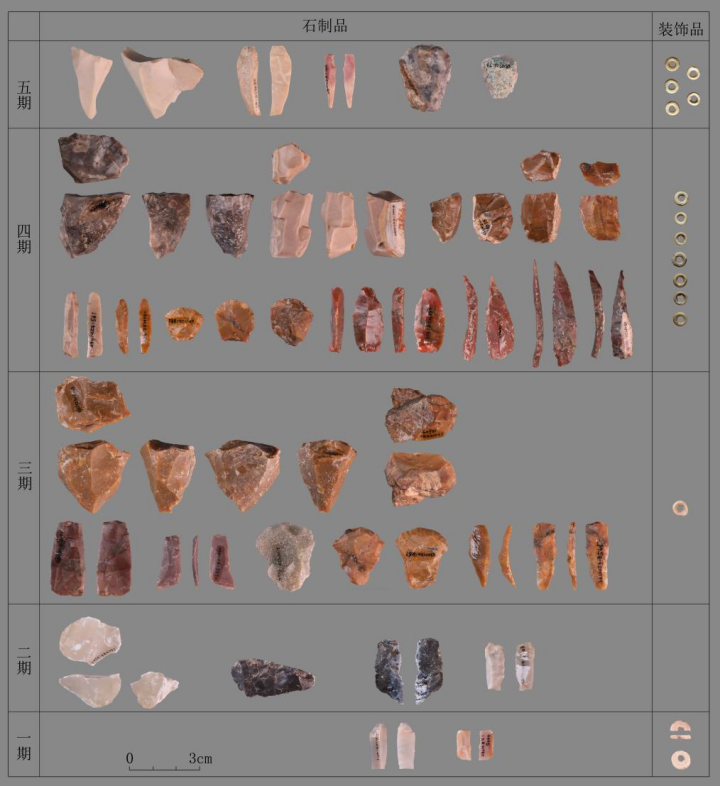Click the lone pink flake atop 四期
Viewport: 720px width, 786px height.
point(290,163)
